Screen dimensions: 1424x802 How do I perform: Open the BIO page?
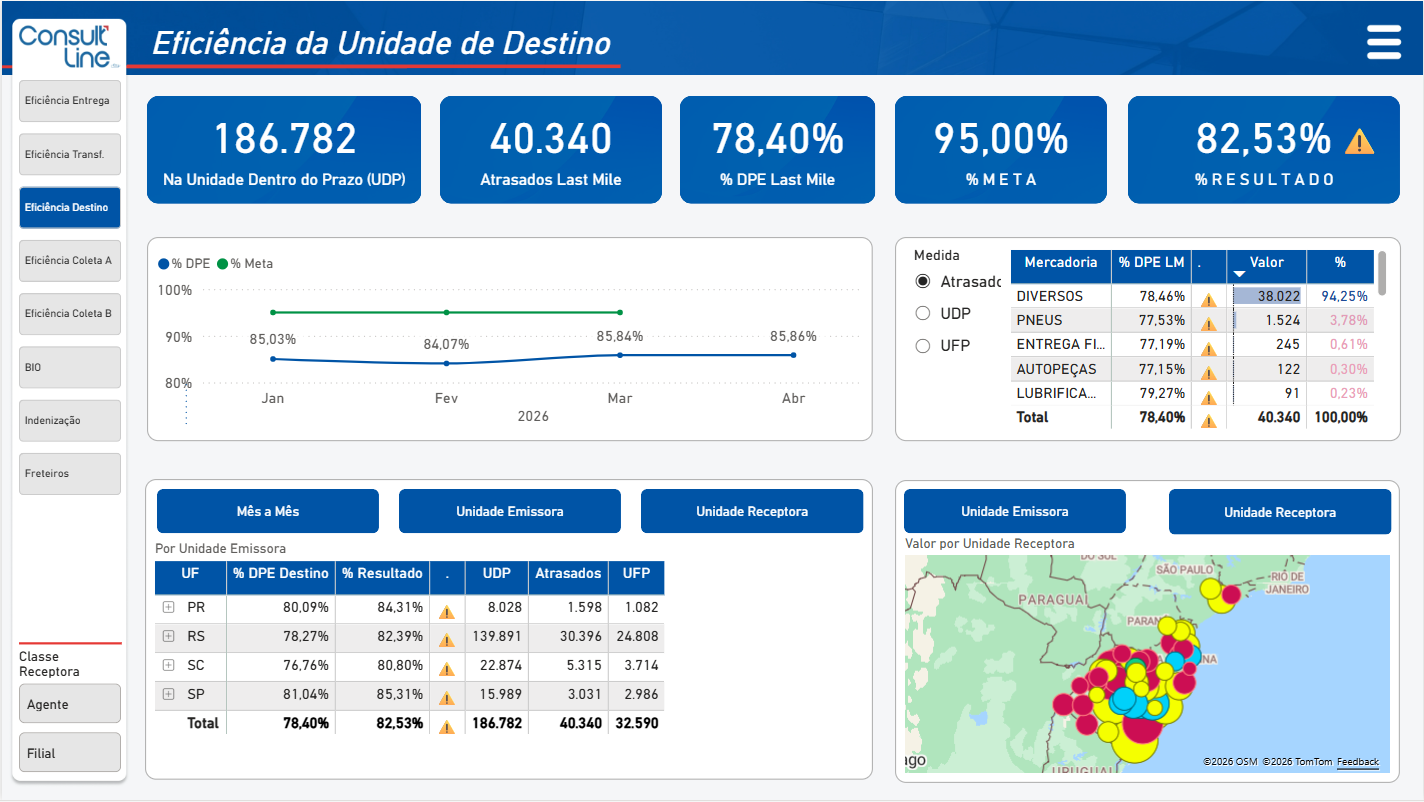[x=70, y=367]
